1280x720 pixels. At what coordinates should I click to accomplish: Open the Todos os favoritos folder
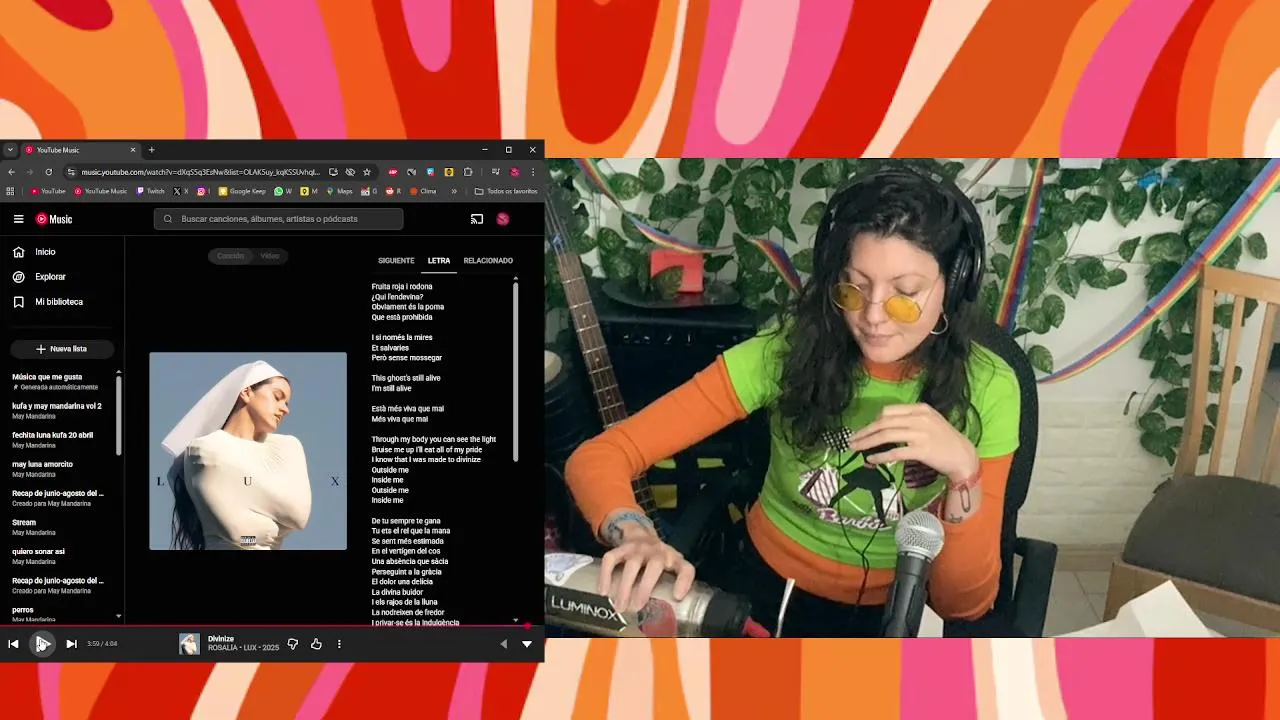tap(506, 191)
